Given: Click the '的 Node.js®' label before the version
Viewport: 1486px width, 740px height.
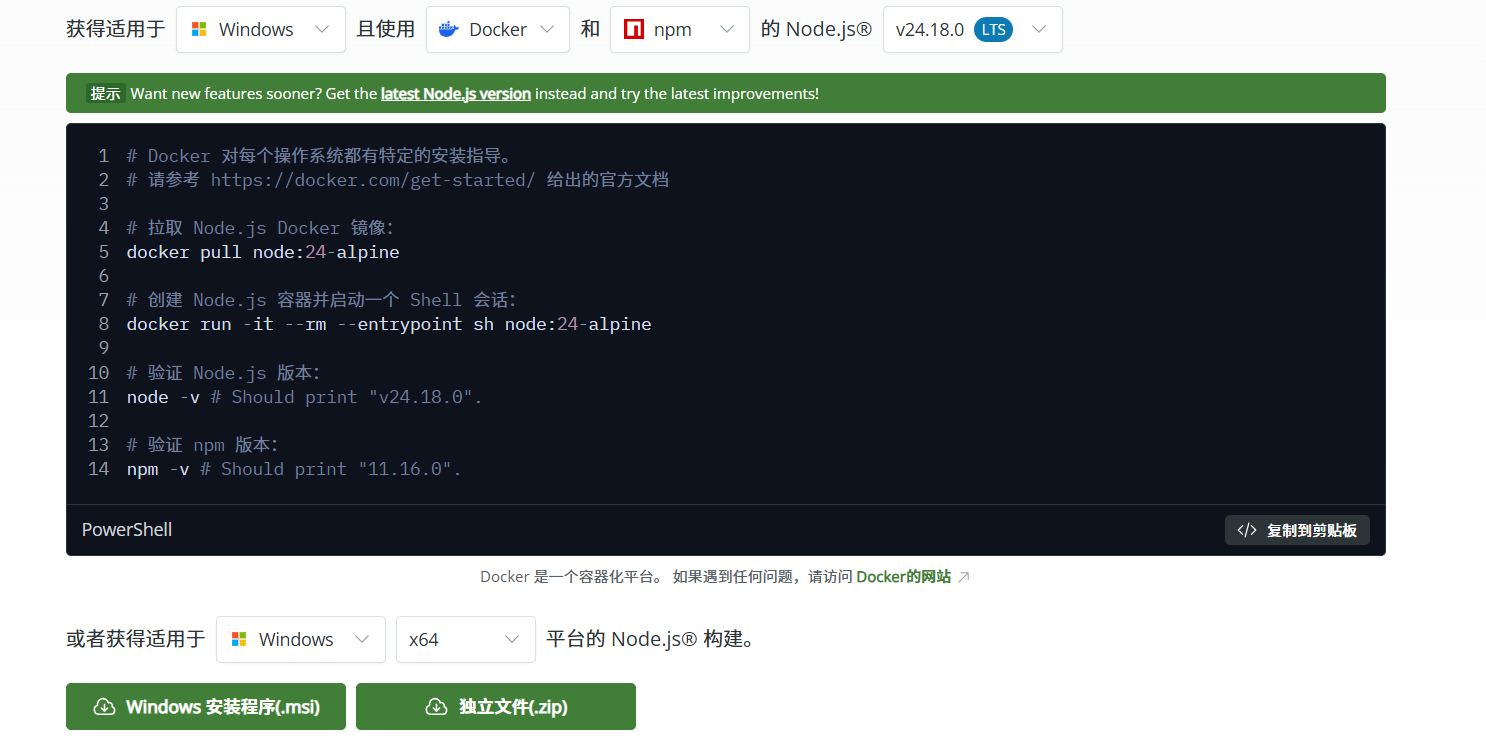Looking at the screenshot, I should (816, 30).
